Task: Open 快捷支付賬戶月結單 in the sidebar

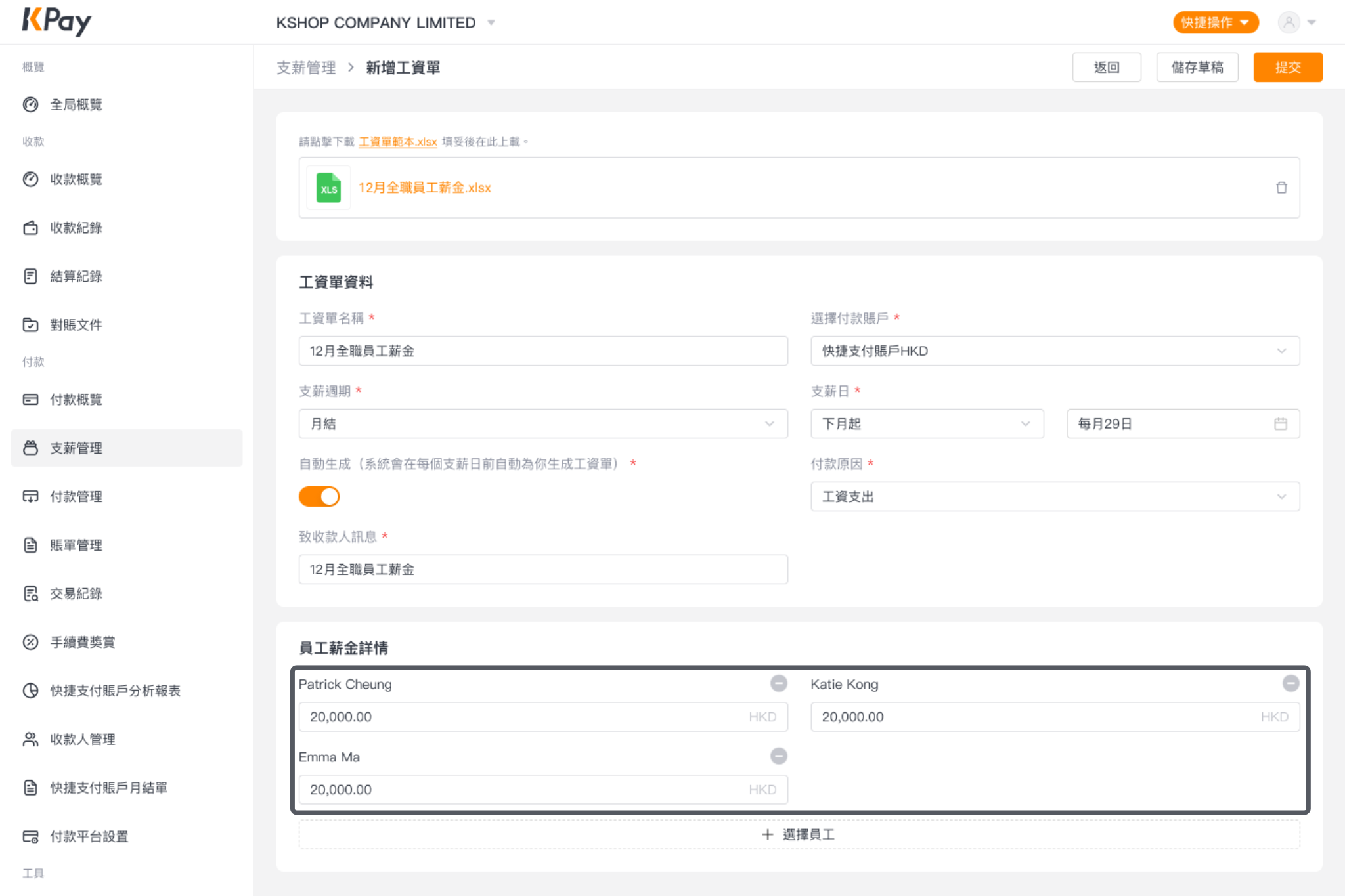Action: (127, 788)
